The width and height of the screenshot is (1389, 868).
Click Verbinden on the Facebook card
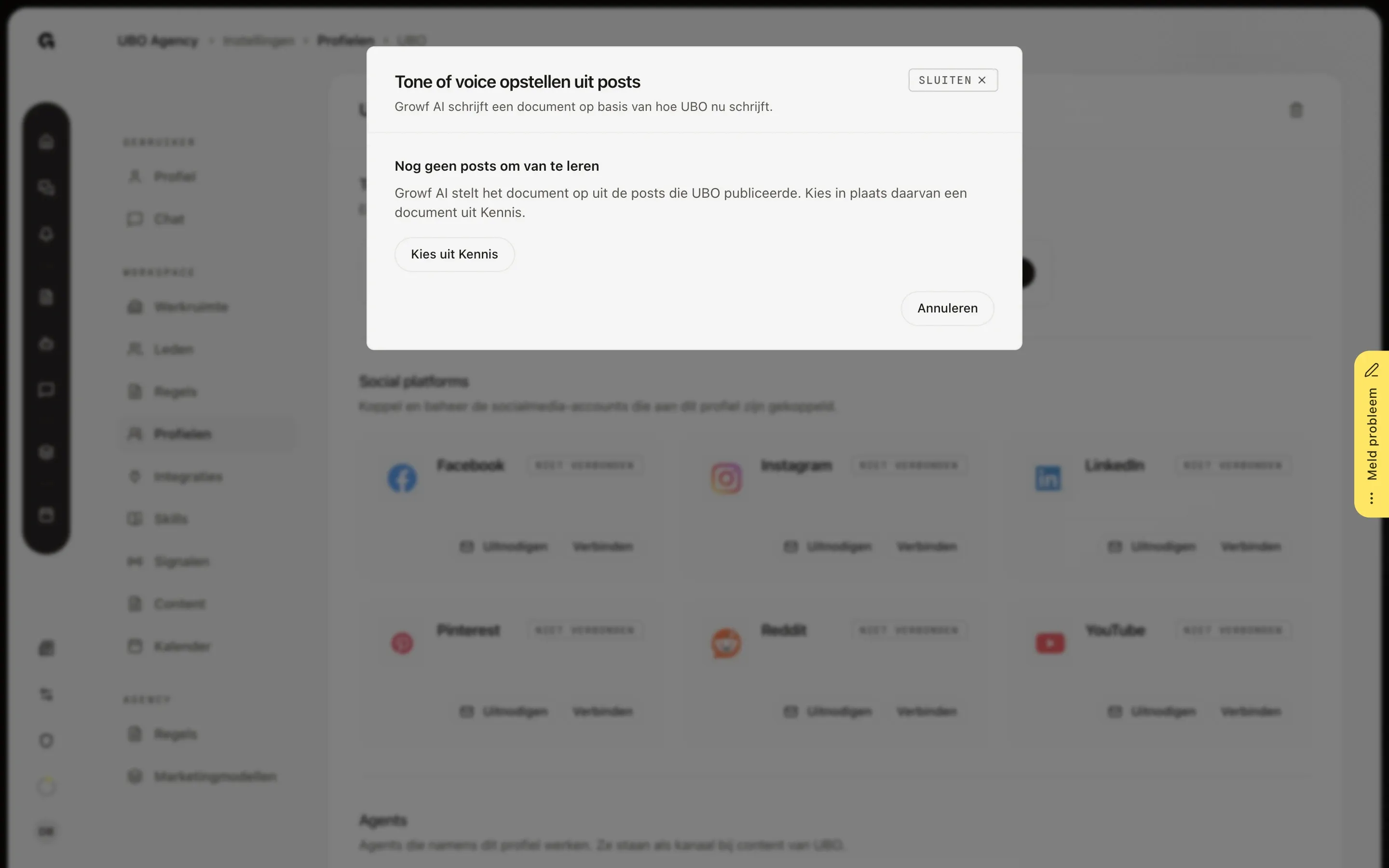(603, 546)
